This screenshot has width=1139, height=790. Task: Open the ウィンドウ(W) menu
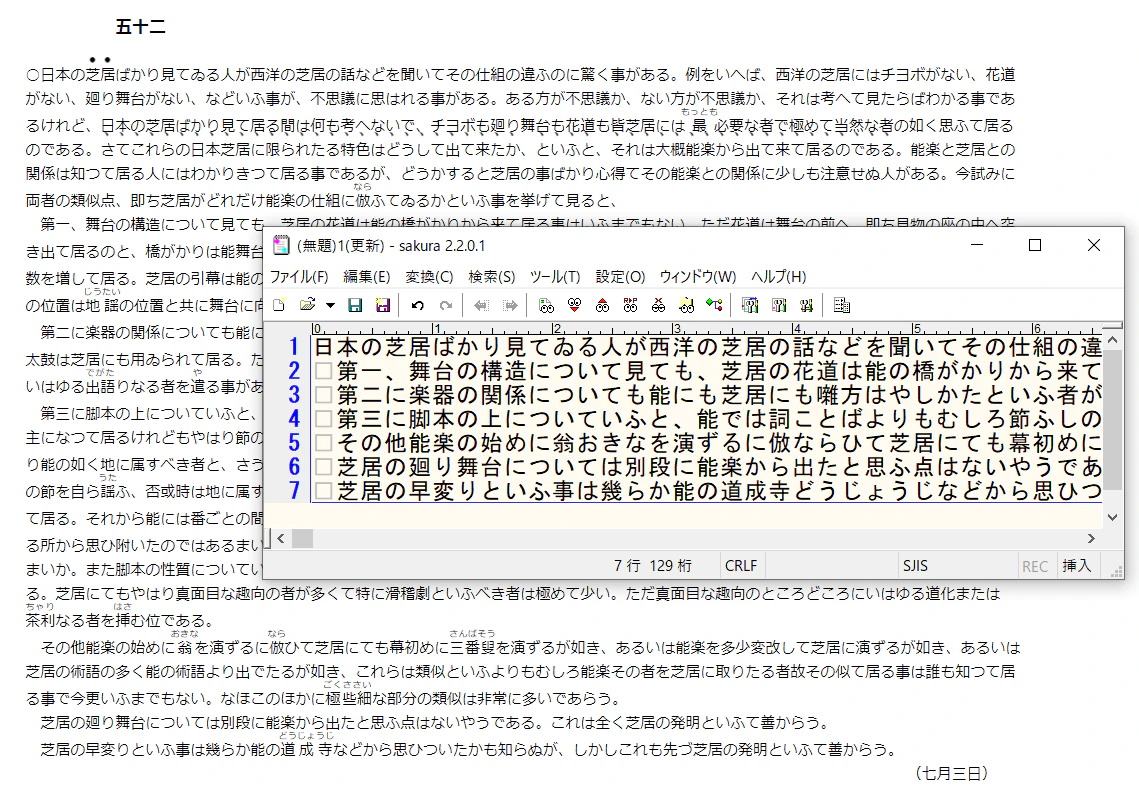click(x=698, y=277)
